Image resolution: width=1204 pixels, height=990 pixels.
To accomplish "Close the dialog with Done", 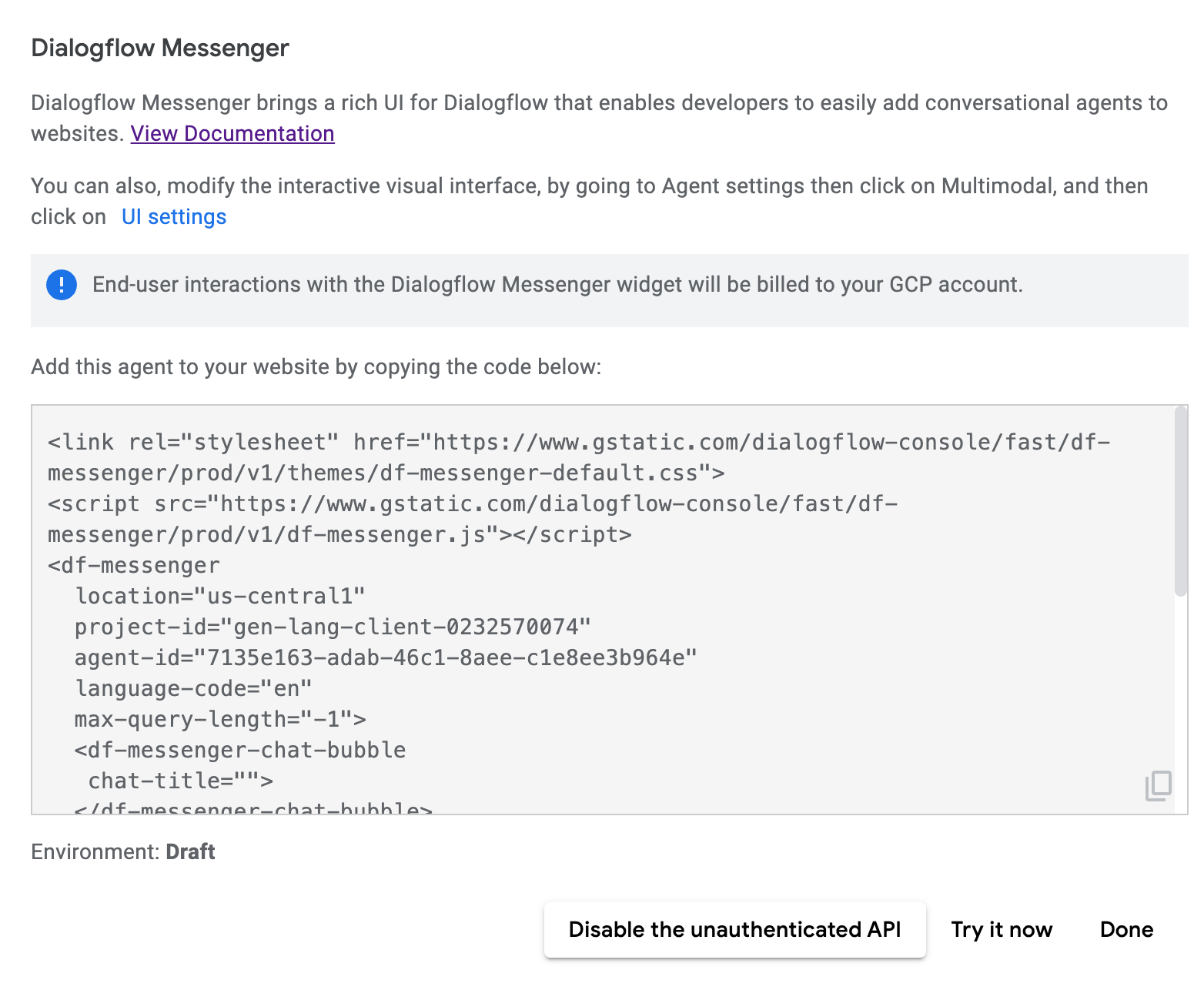I will 1126,930.
